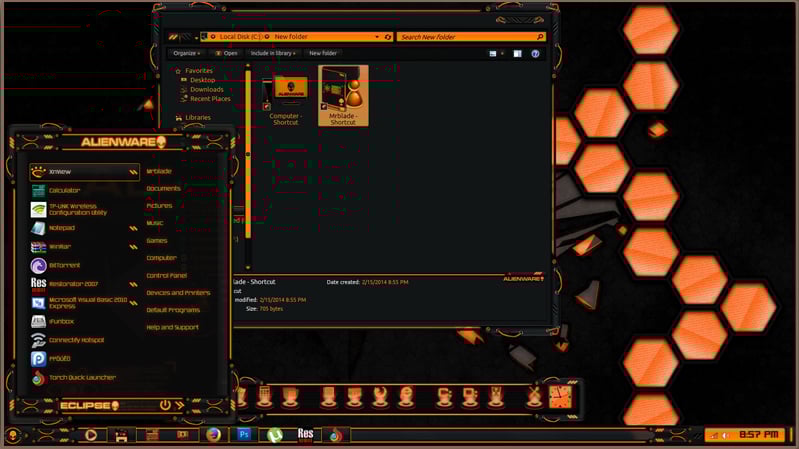The width and height of the screenshot is (799, 449).
Task: Open Documents from the start menu
Action: (x=164, y=189)
